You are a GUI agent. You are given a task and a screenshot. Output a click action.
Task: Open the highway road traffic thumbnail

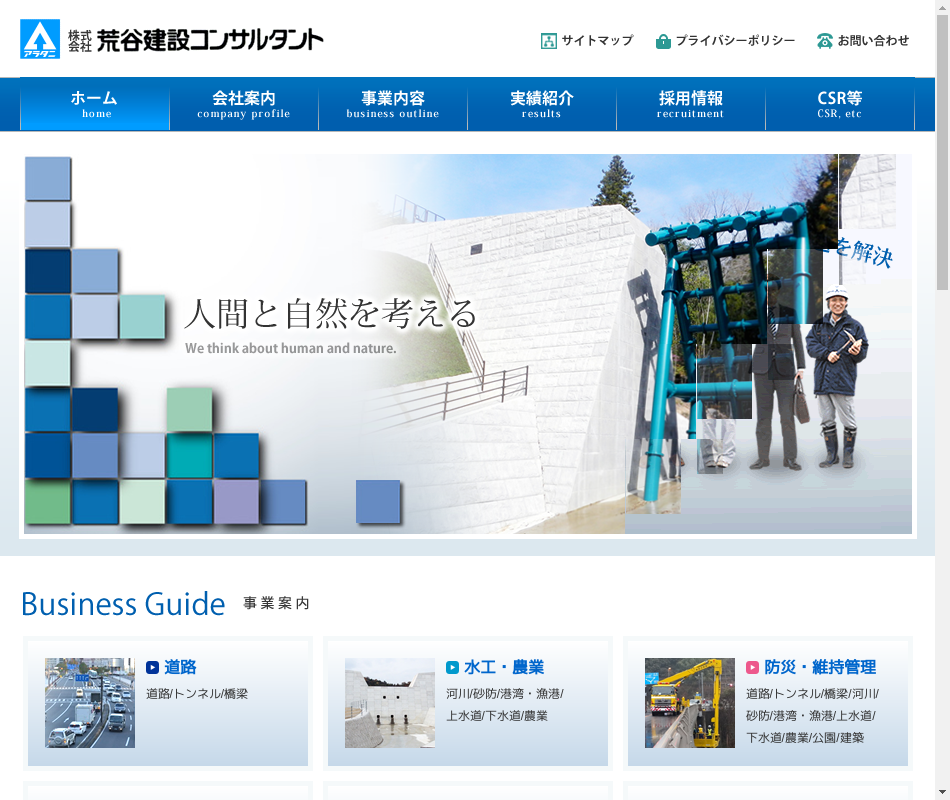click(x=90, y=703)
